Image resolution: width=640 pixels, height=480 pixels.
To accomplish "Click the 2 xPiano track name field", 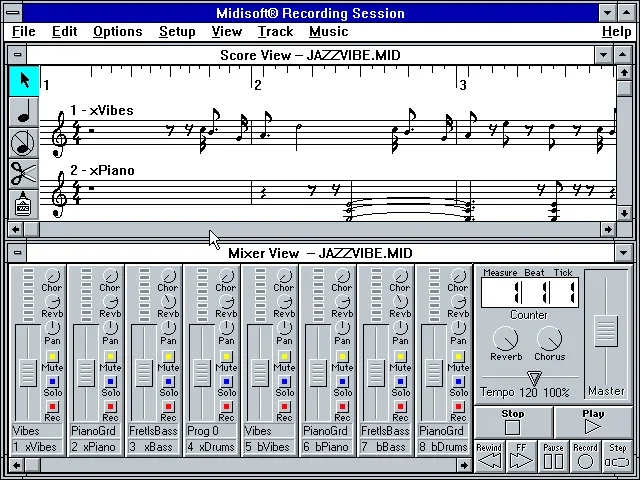I will point(95,447).
